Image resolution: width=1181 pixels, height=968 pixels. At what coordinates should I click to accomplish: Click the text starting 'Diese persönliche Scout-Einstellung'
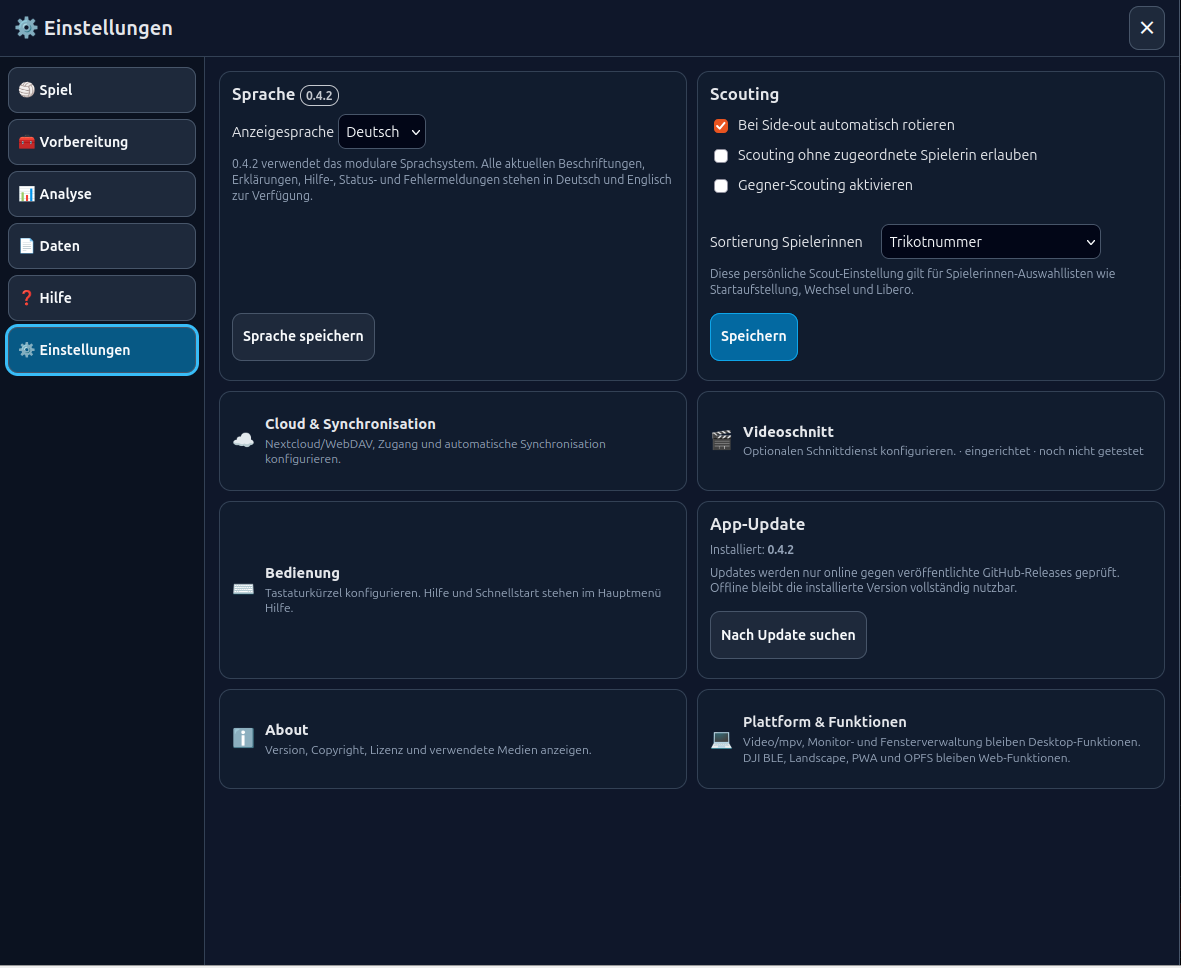(912, 282)
